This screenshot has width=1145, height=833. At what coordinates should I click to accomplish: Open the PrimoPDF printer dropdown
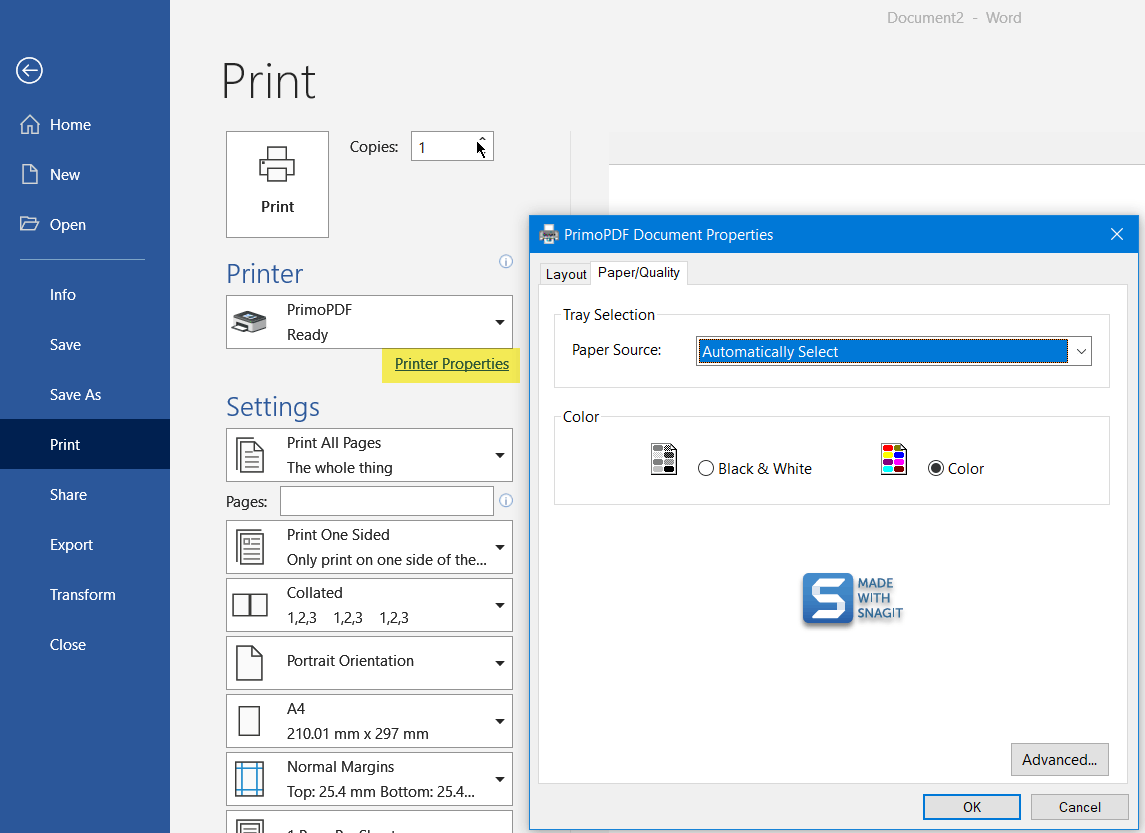click(x=499, y=322)
